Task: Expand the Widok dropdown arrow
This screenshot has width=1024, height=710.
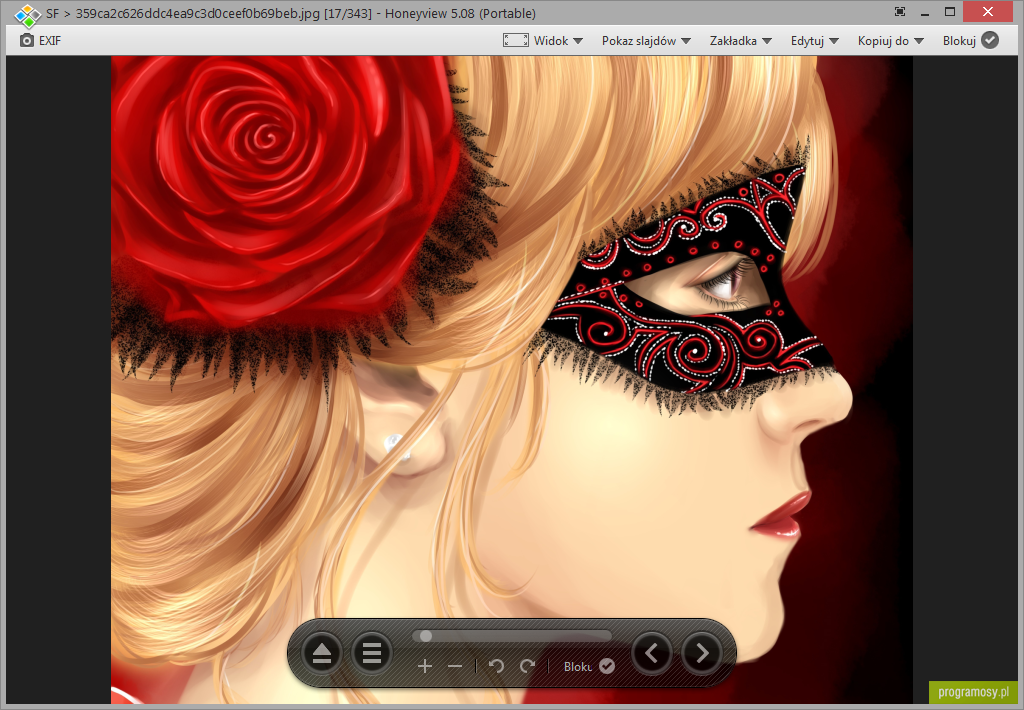Action: tap(577, 41)
